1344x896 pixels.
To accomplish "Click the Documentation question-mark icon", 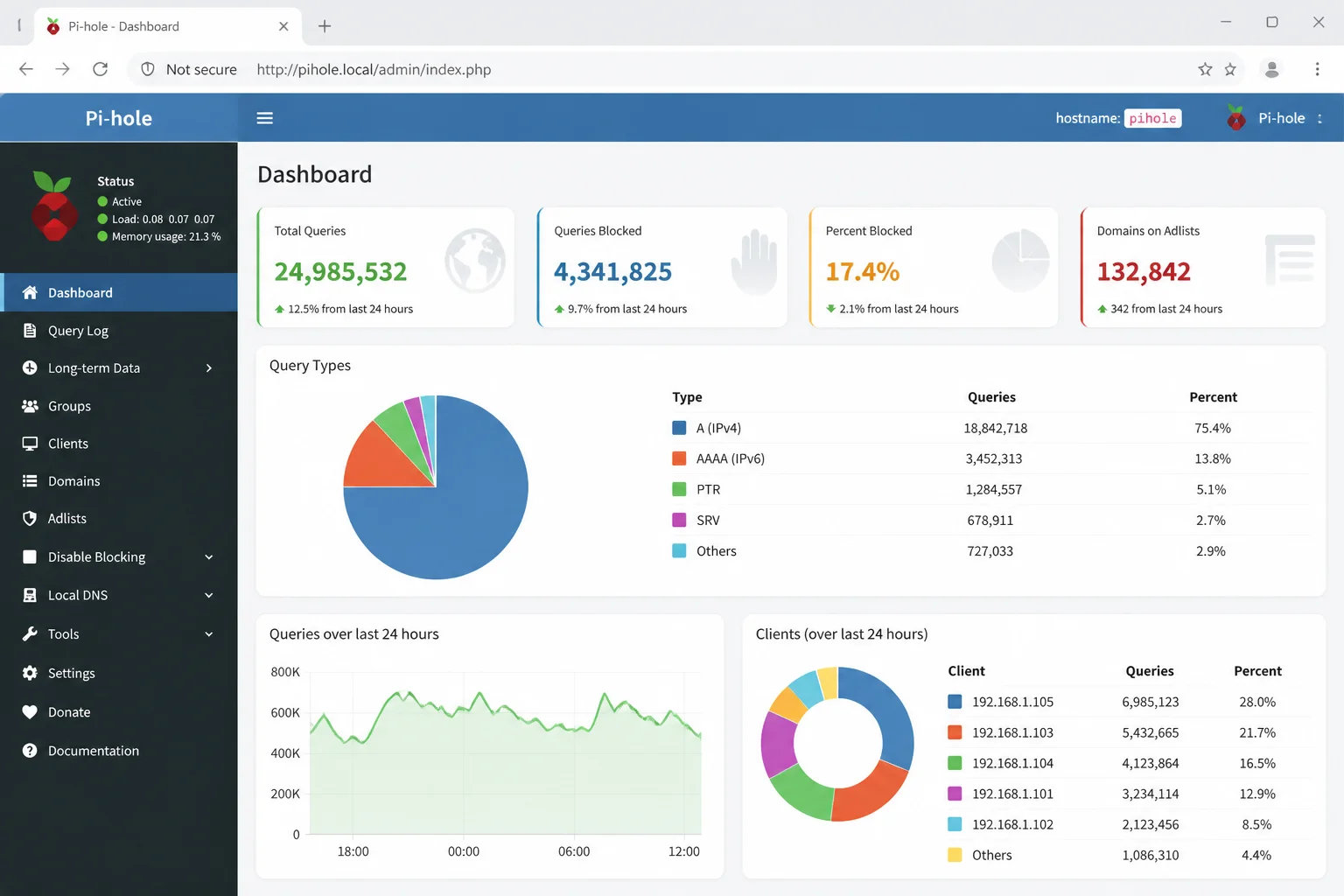I will pyautogui.click(x=30, y=751).
